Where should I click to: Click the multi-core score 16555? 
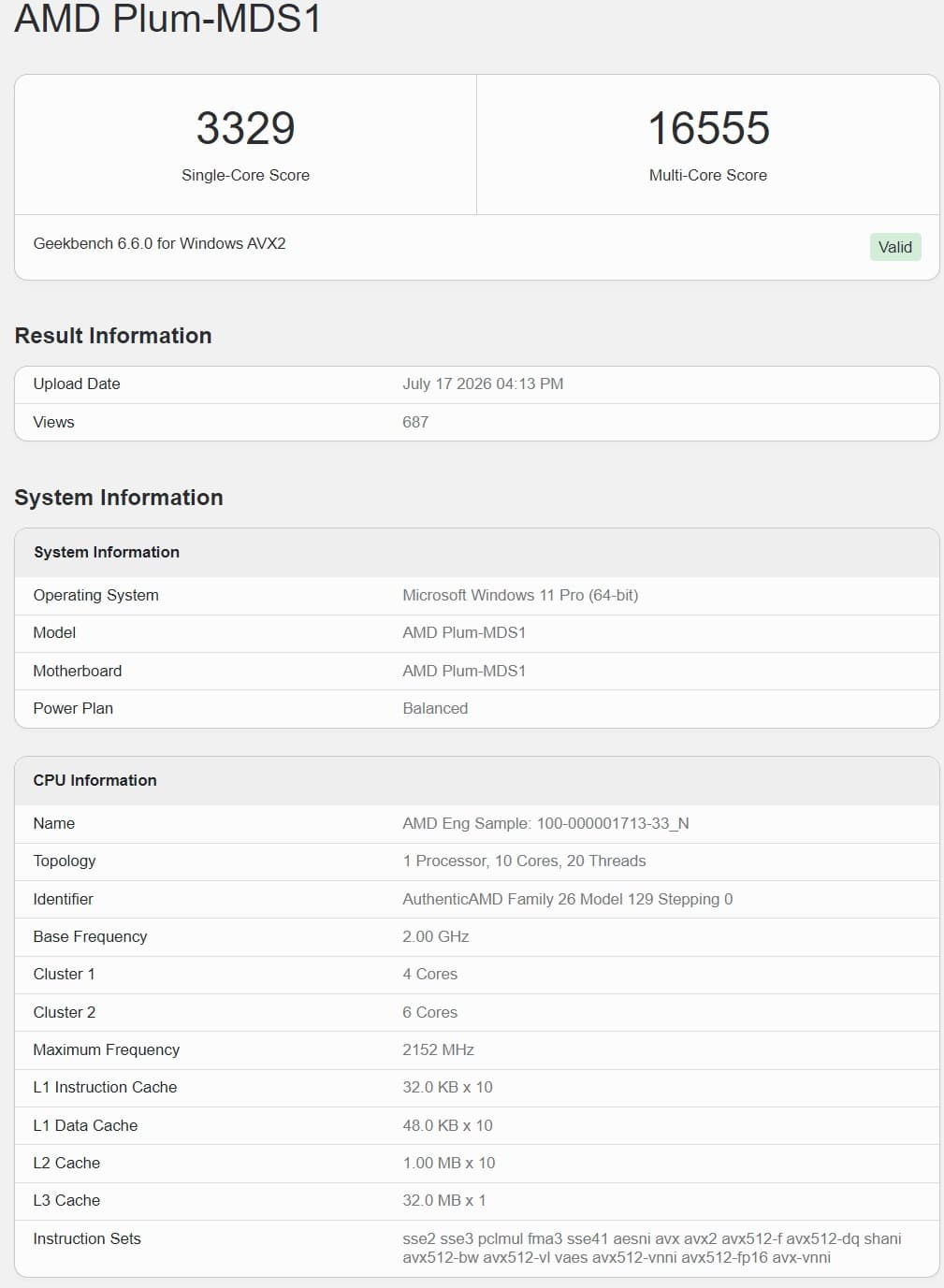708,128
